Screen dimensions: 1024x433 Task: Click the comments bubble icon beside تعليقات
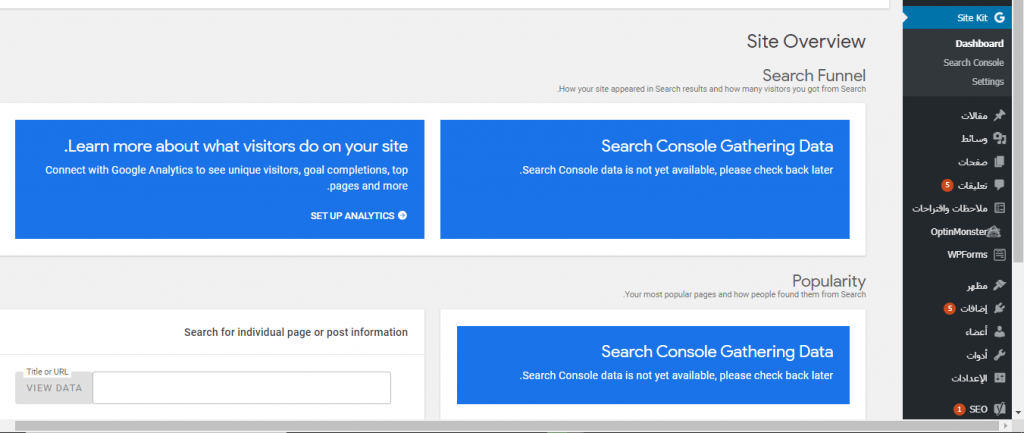tap(999, 185)
